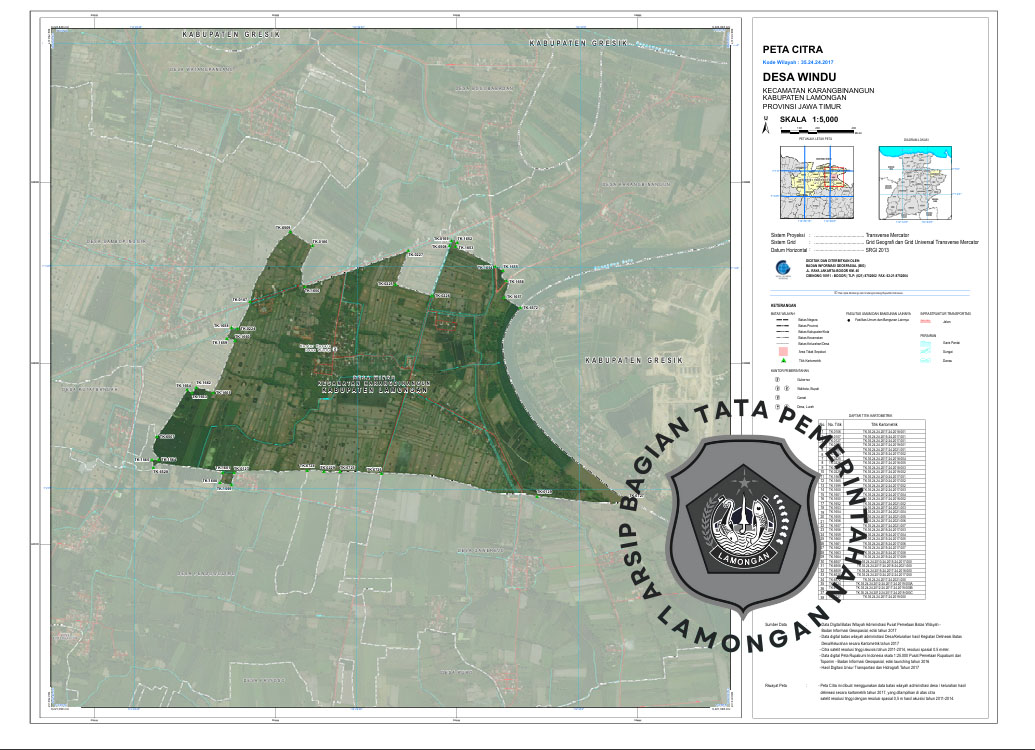
Task: Click the north arrow compass symbol
Action: (766, 127)
